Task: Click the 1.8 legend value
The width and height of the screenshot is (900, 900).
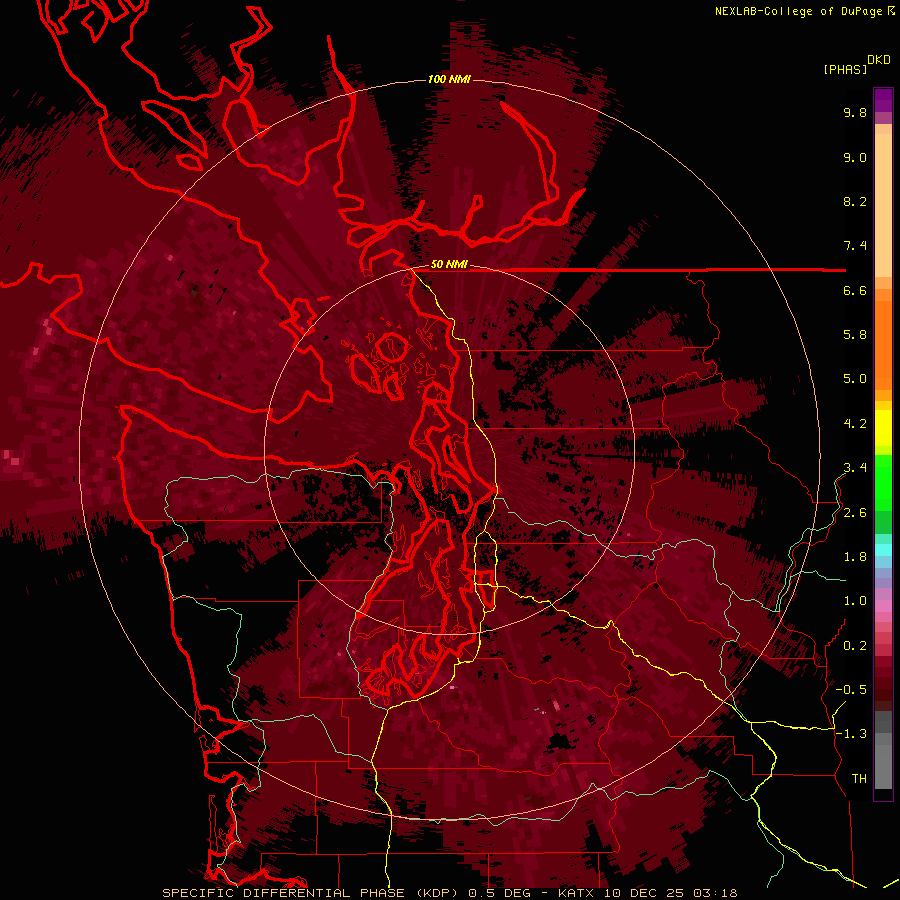Action: pos(855,557)
